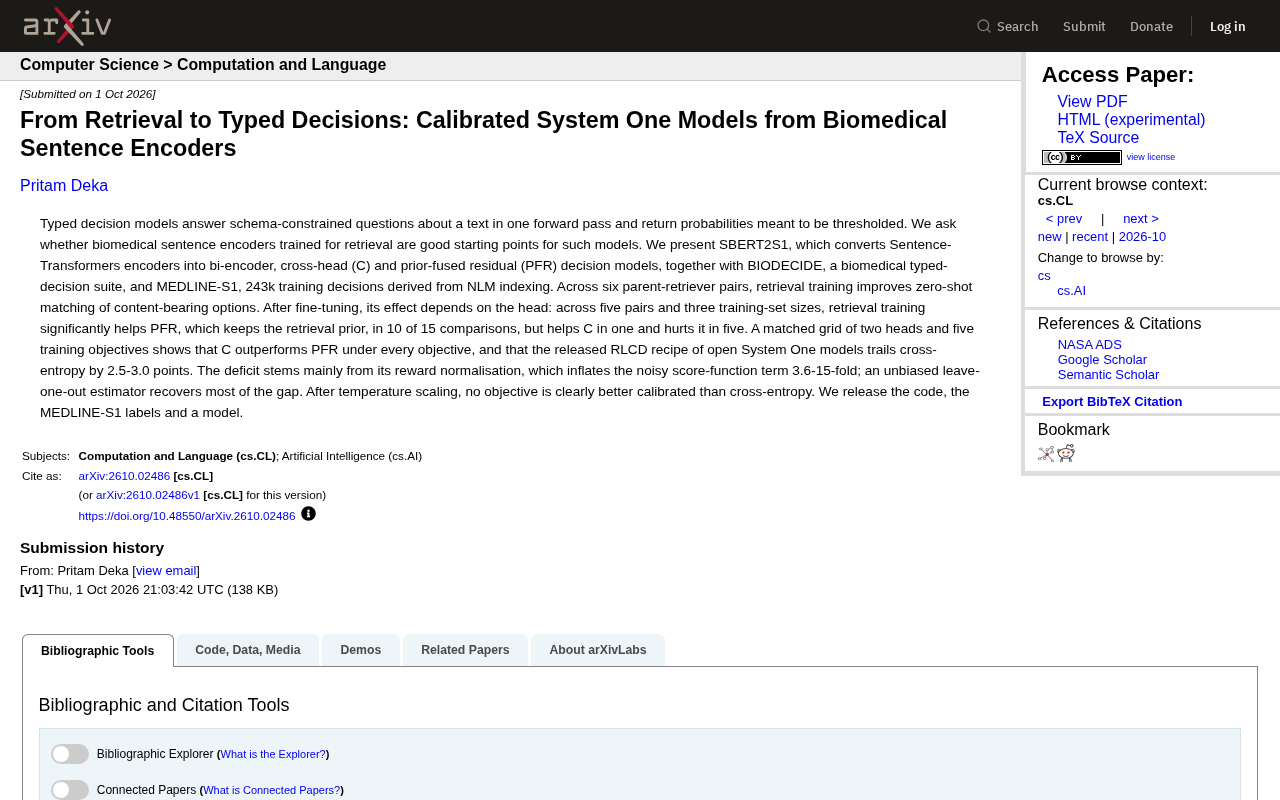This screenshot has width=1280, height=800.
Task: Click the arXiv:2610.02486 identifier link
Action: 124,476
